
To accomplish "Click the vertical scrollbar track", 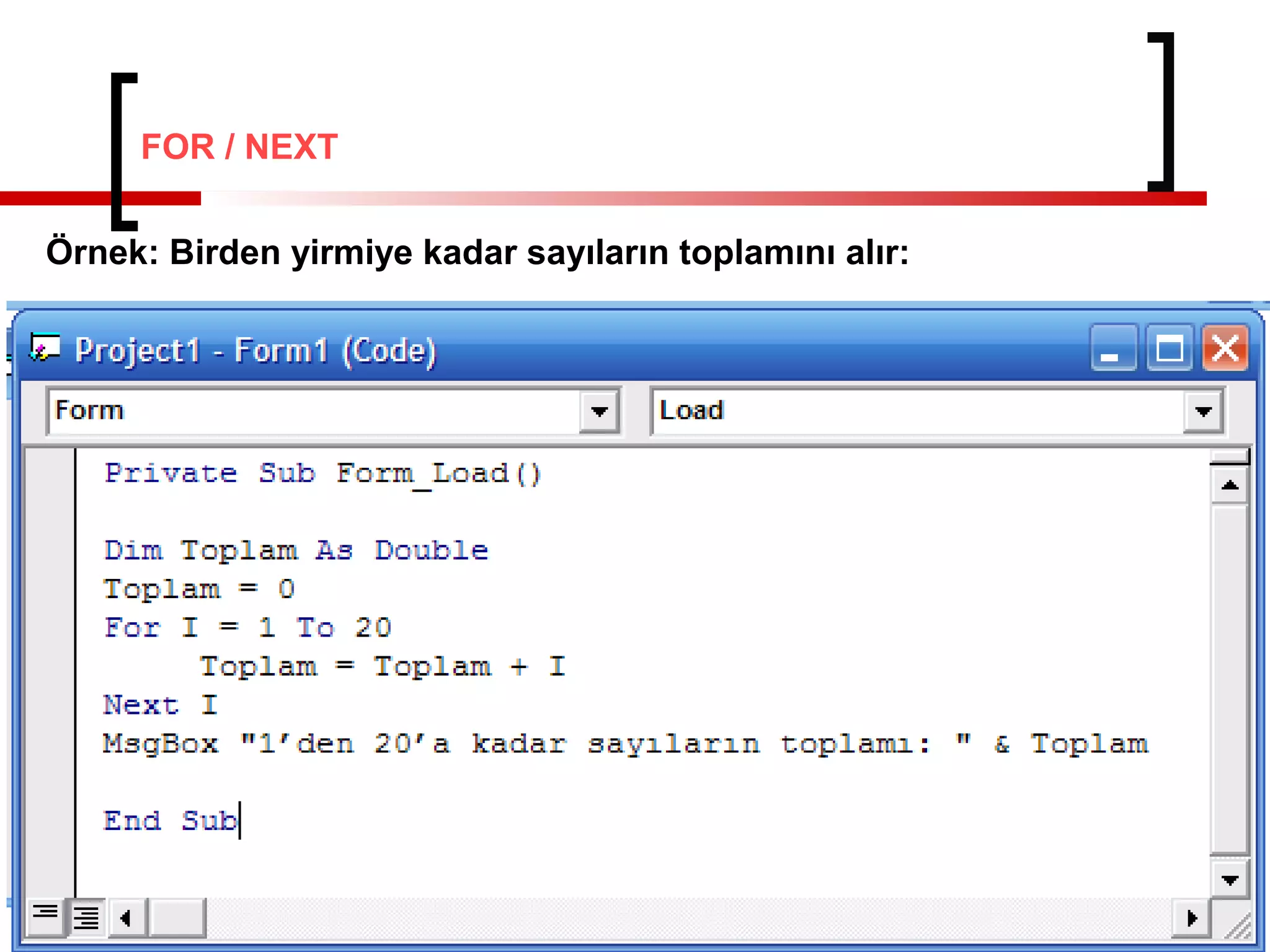I will point(1230,681).
